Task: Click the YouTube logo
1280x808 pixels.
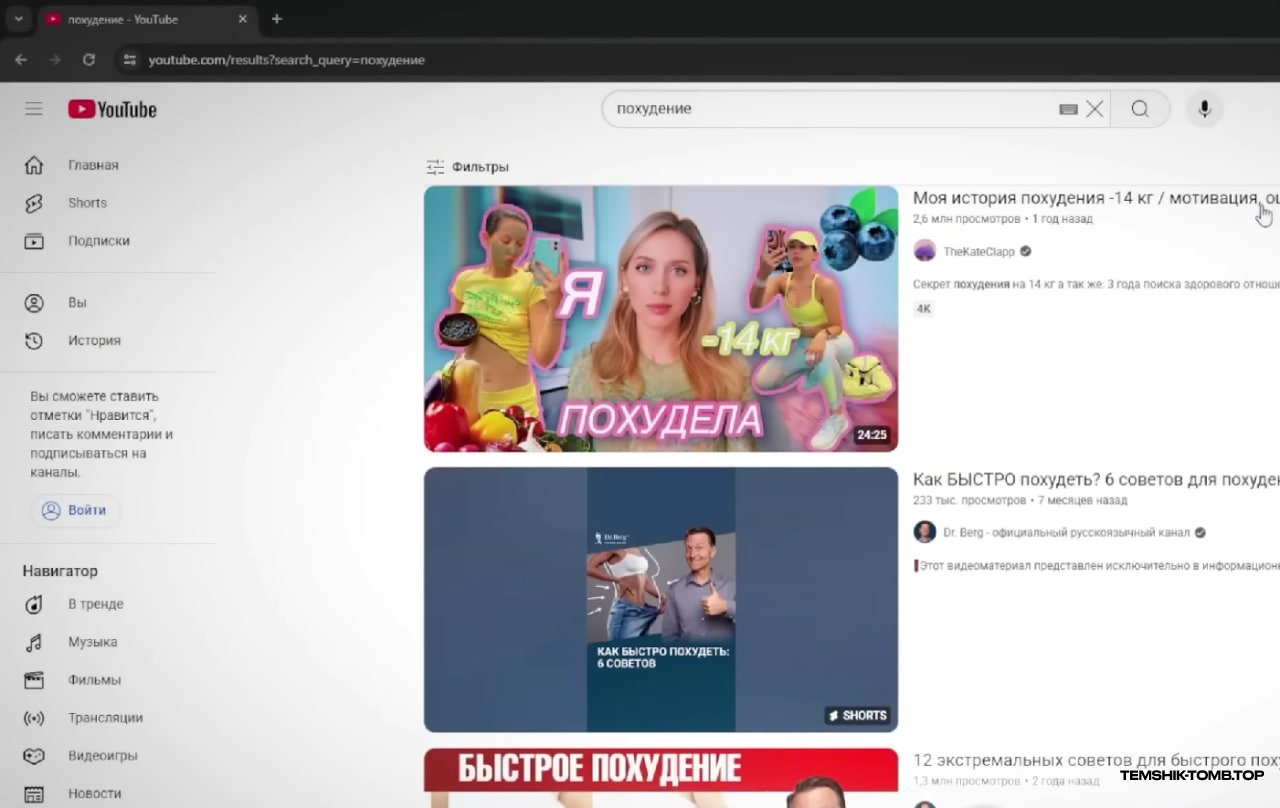Action: pyautogui.click(x=112, y=109)
